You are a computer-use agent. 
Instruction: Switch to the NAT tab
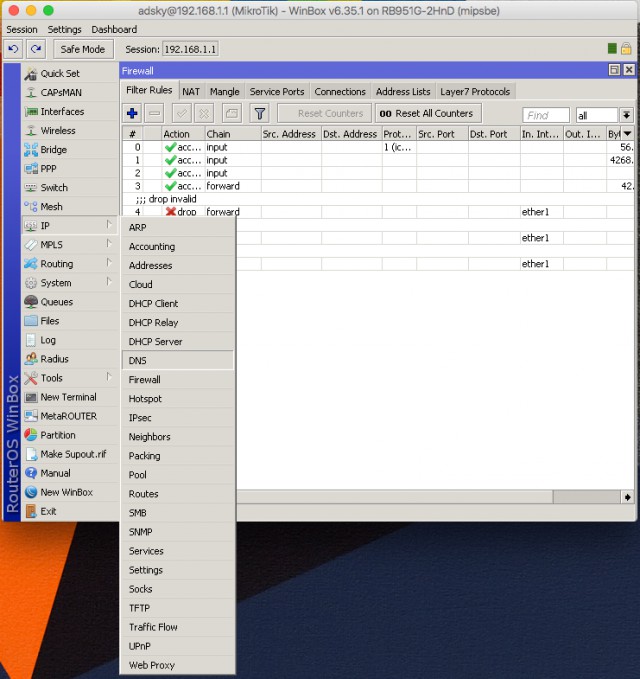pyautogui.click(x=191, y=92)
